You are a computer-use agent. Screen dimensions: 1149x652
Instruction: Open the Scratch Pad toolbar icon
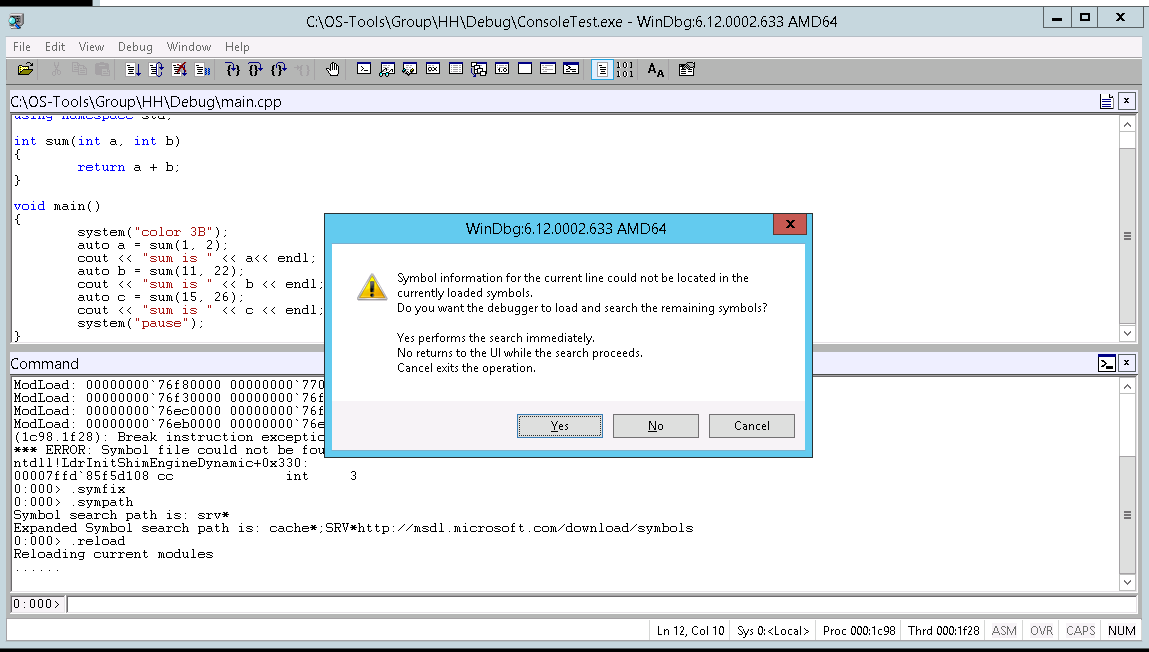coord(525,69)
